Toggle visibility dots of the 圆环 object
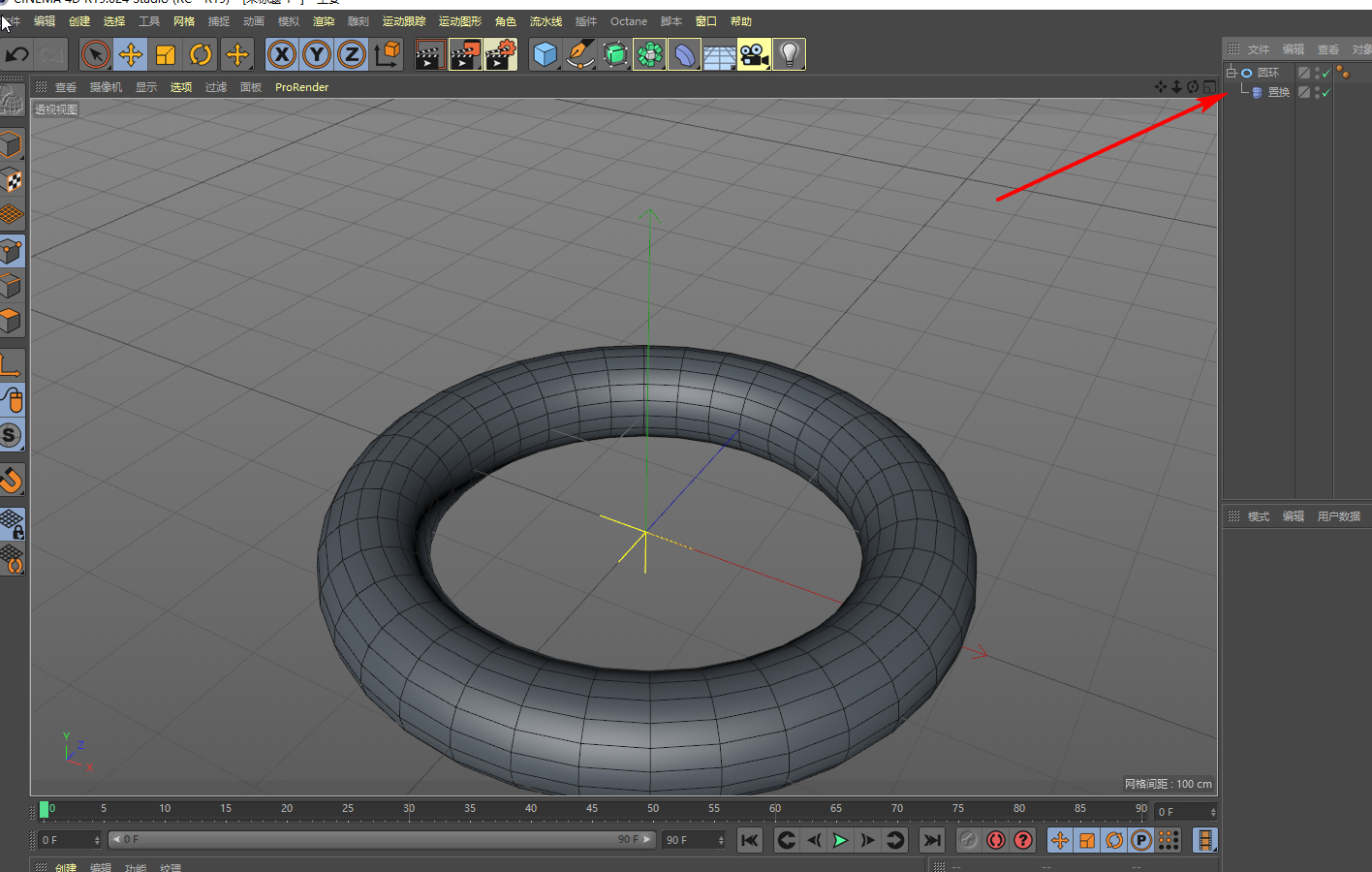 pos(1317,73)
